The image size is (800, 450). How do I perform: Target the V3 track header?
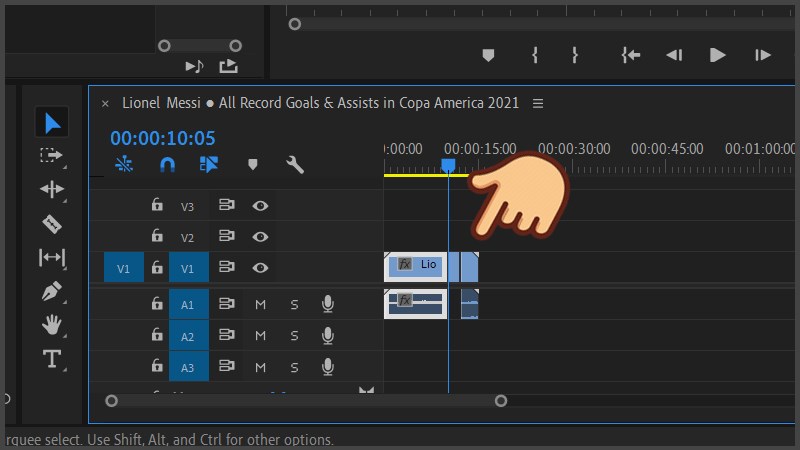point(188,206)
